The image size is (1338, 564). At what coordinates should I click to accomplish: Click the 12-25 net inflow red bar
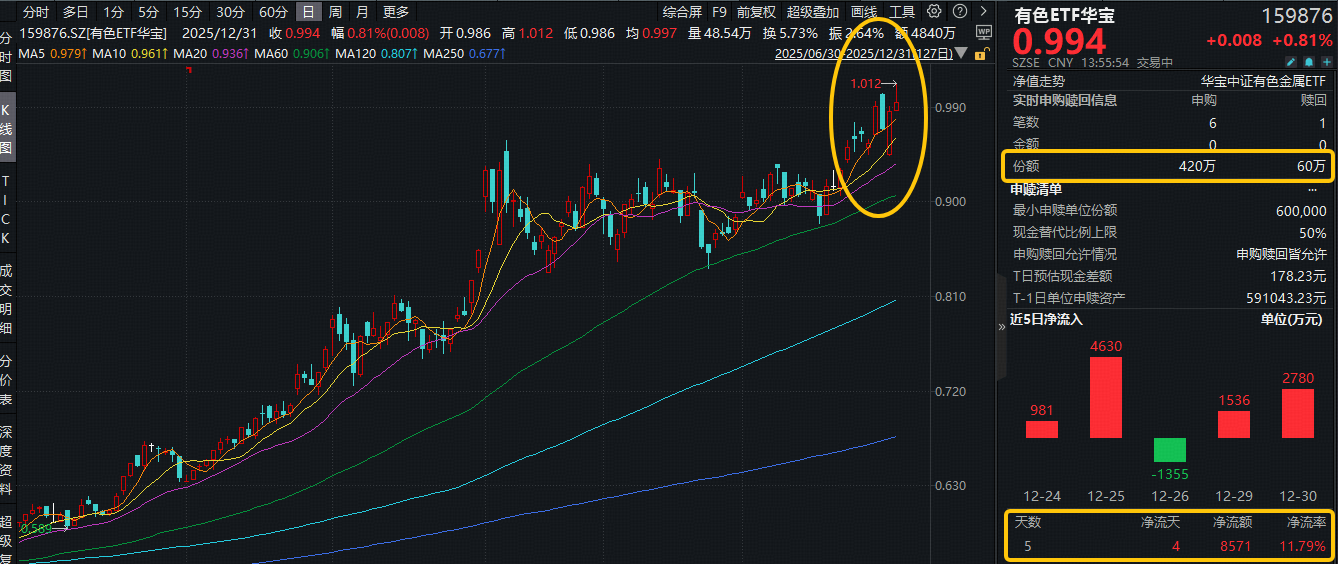(1105, 397)
